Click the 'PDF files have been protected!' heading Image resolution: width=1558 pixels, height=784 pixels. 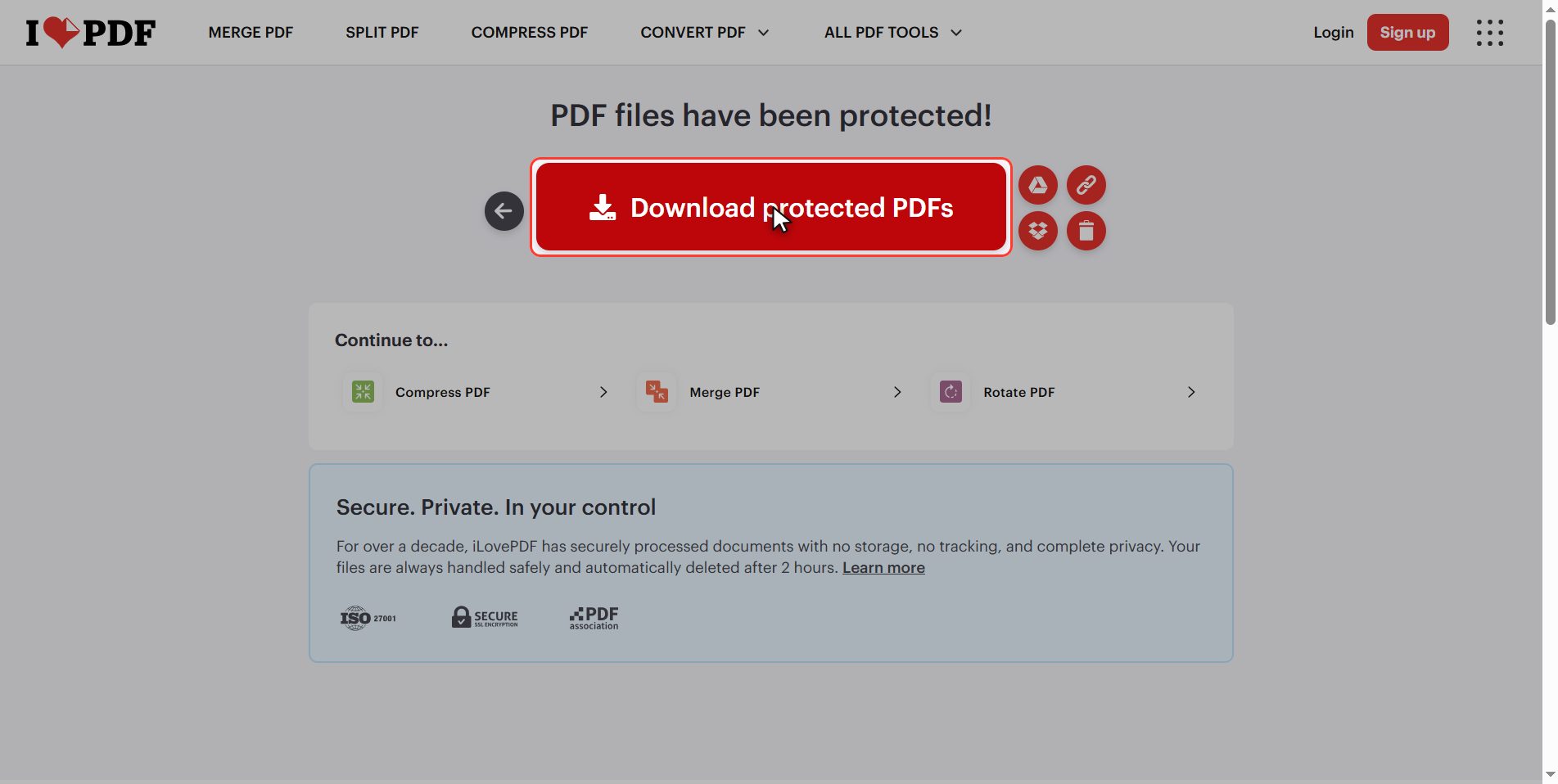pyautogui.click(x=770, y=115)
